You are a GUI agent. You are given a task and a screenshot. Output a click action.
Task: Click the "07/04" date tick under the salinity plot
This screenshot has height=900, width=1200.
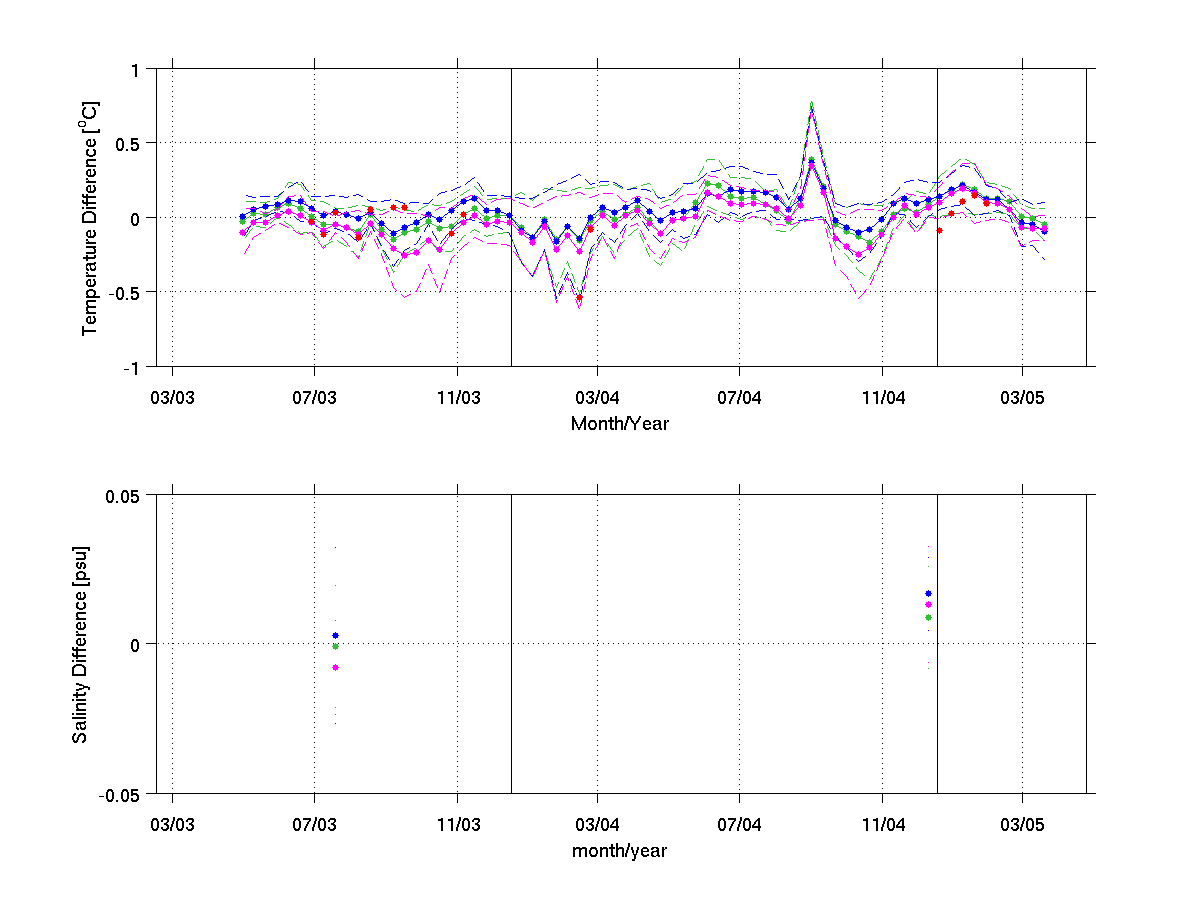tap(740, 826)
